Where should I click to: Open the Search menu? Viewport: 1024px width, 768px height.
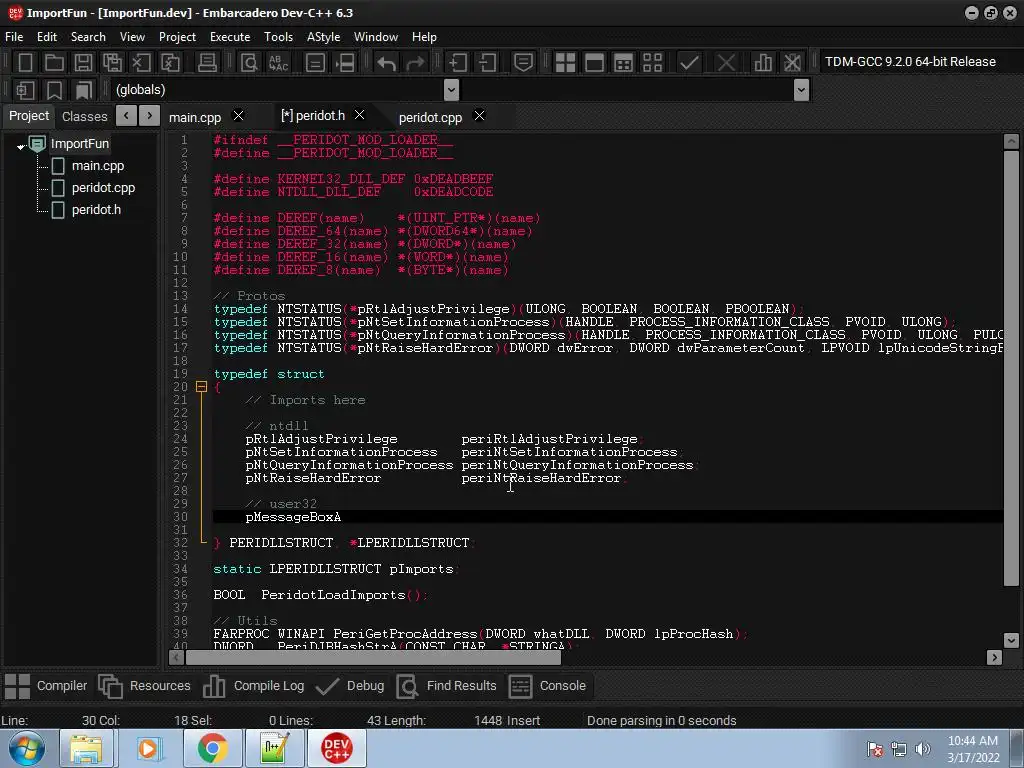pyautogui.click(x=88, y=37)
